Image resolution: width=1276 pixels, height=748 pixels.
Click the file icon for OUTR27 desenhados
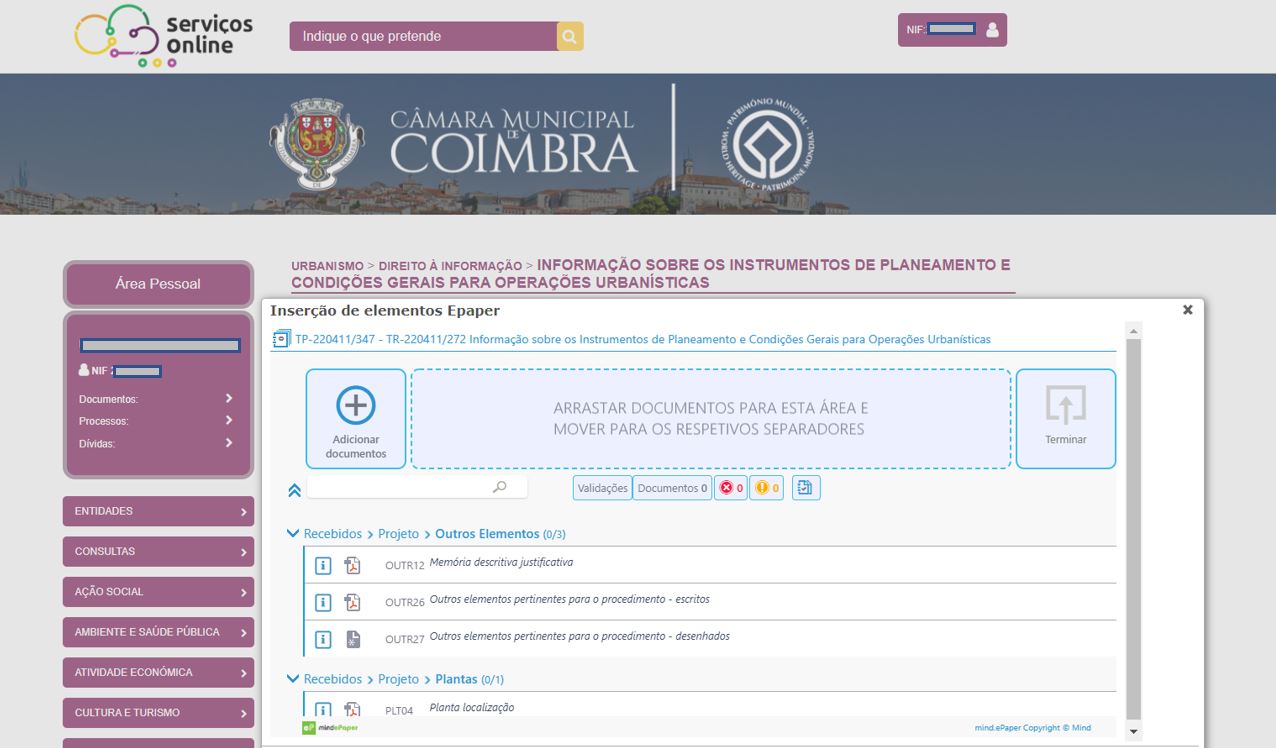[x=352, y=636]
